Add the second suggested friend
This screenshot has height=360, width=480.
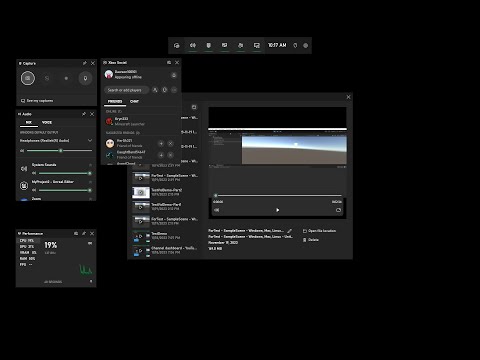[x=161, y=155]
